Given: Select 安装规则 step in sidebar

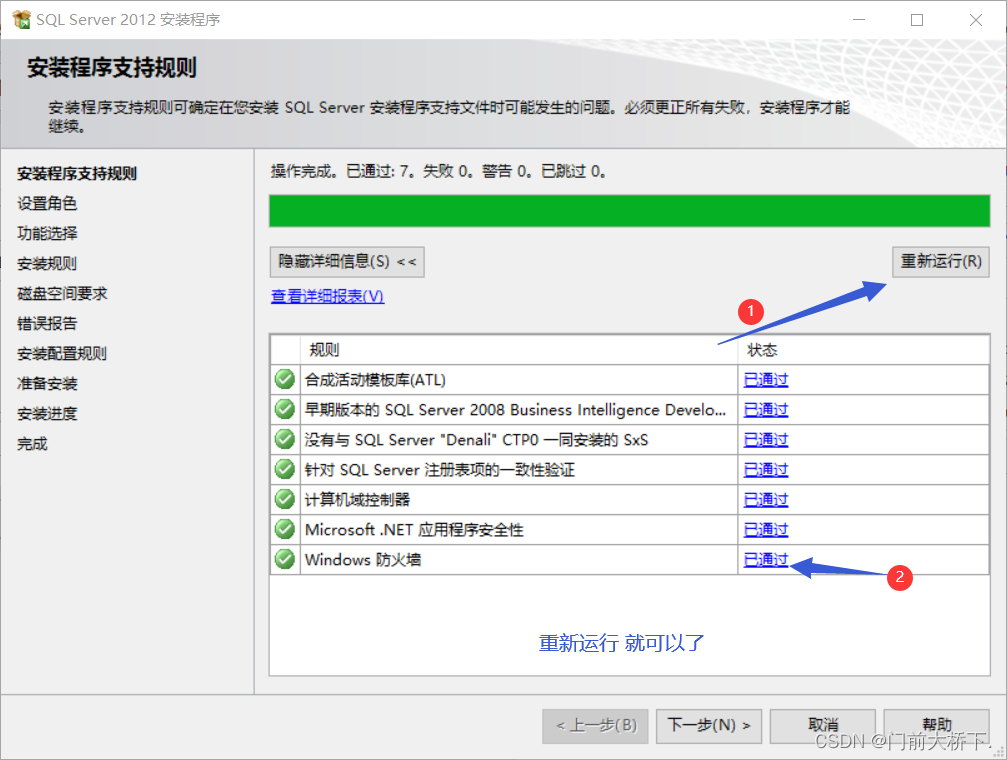Looking at the screenshot, I should pos(47,263).
